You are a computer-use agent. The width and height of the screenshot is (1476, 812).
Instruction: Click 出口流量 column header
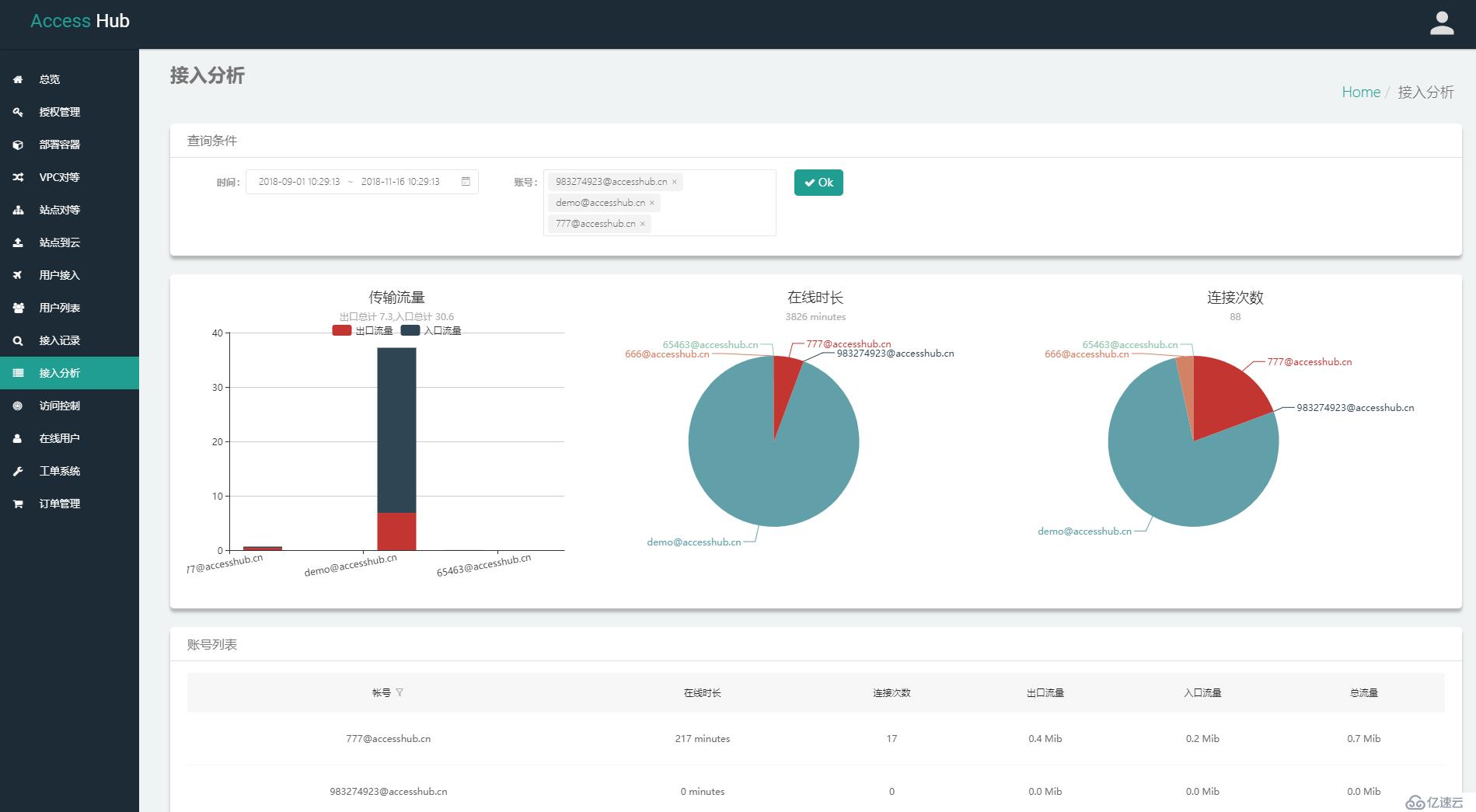(x=1045, y=692)
